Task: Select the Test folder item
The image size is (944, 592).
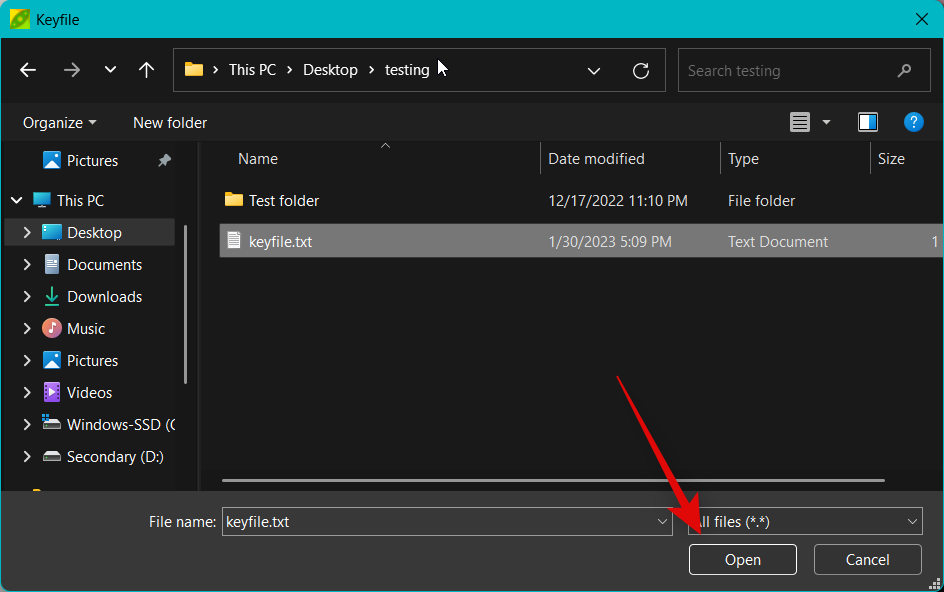Action: point(284,200)
